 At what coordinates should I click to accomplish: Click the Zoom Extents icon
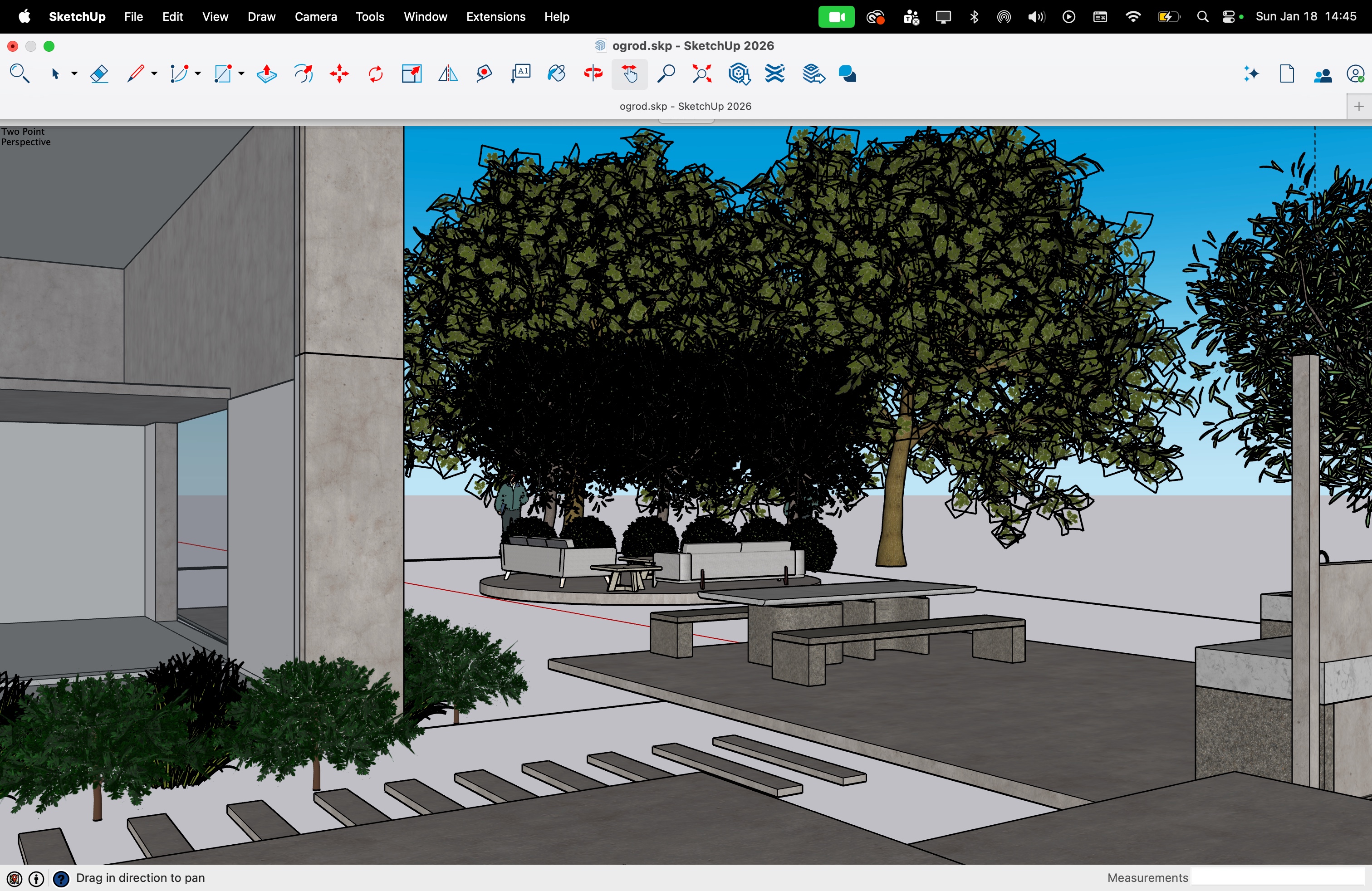pos(701,74)
